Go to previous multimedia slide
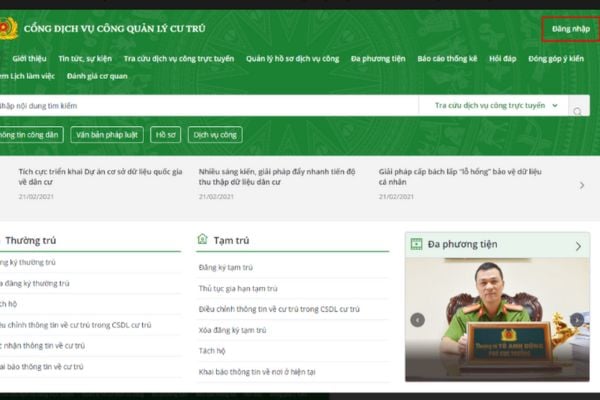 [x=417, y=320]
